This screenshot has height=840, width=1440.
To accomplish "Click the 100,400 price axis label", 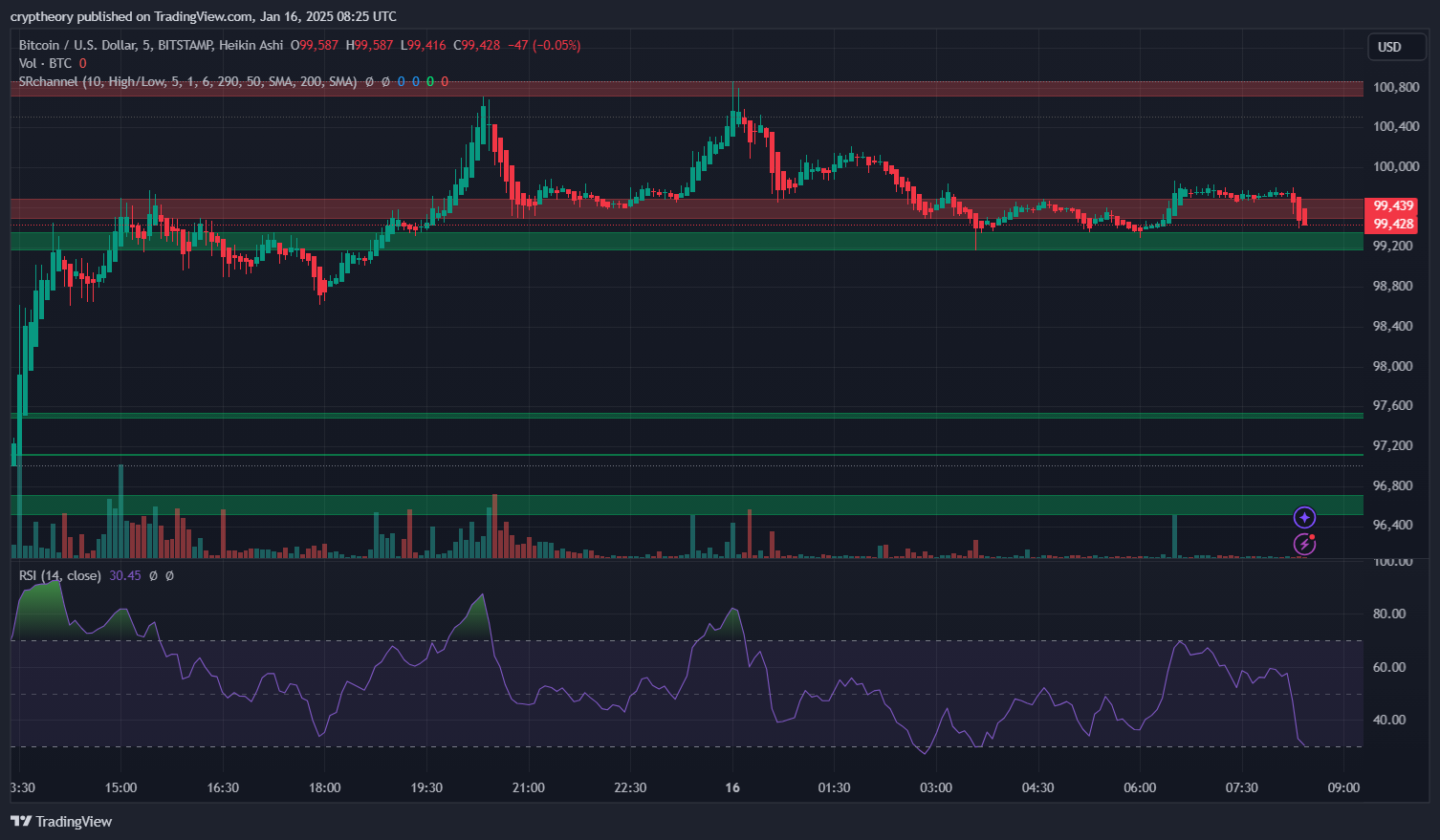I will (1396, 126).
